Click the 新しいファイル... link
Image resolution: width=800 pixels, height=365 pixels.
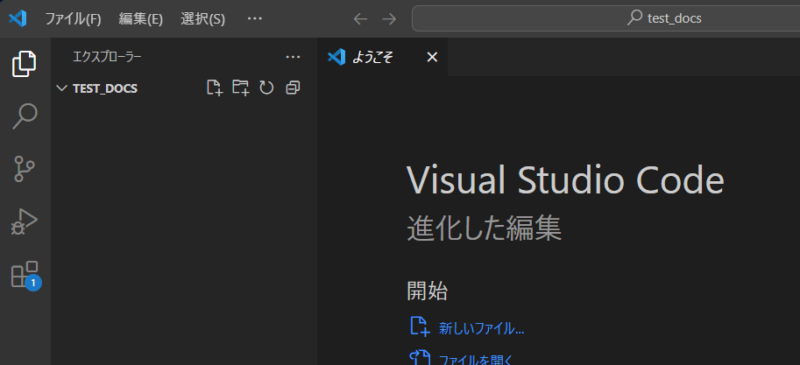(x=482, y=329)
